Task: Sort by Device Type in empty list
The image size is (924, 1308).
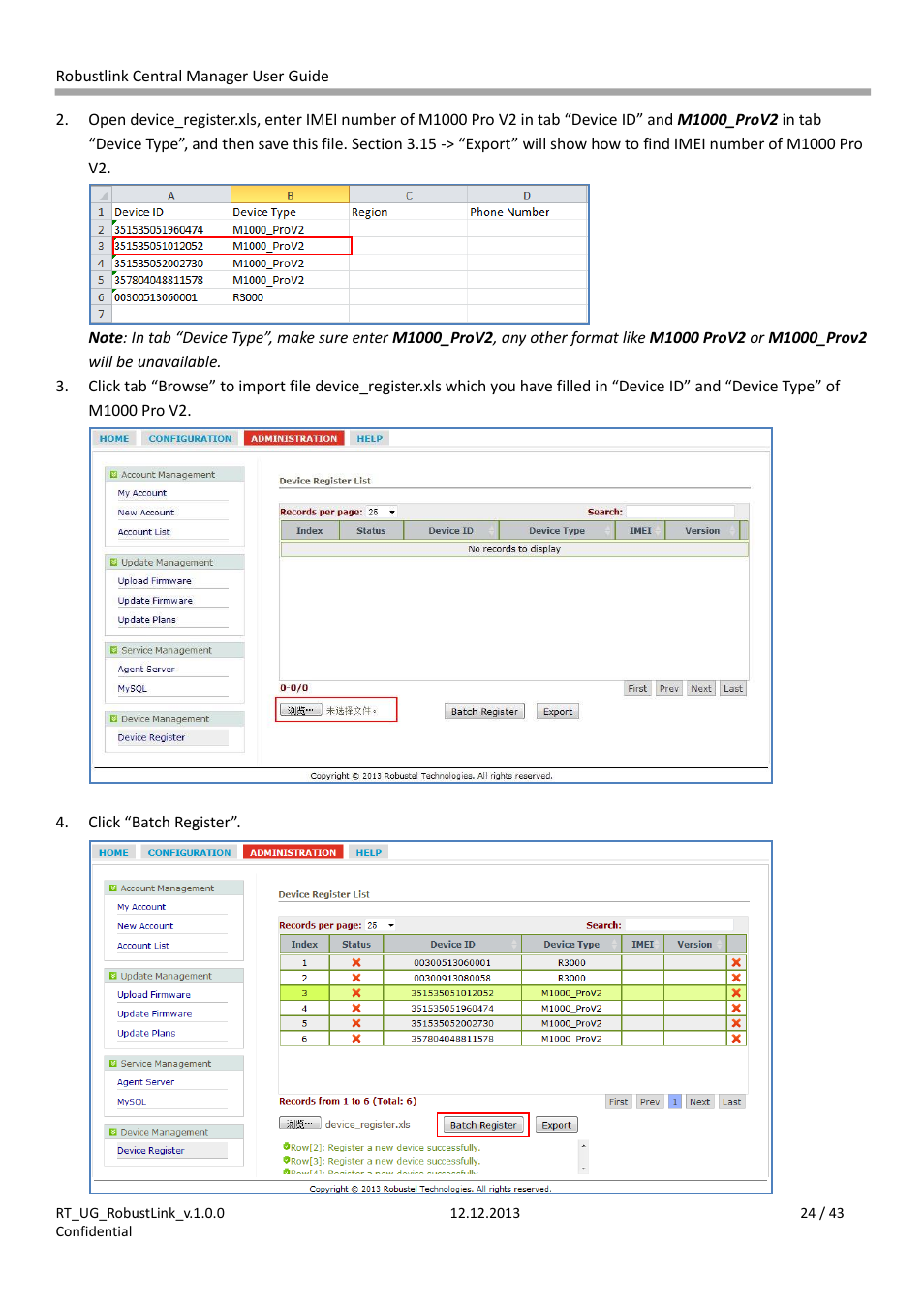Action: [x=557, y=531]
